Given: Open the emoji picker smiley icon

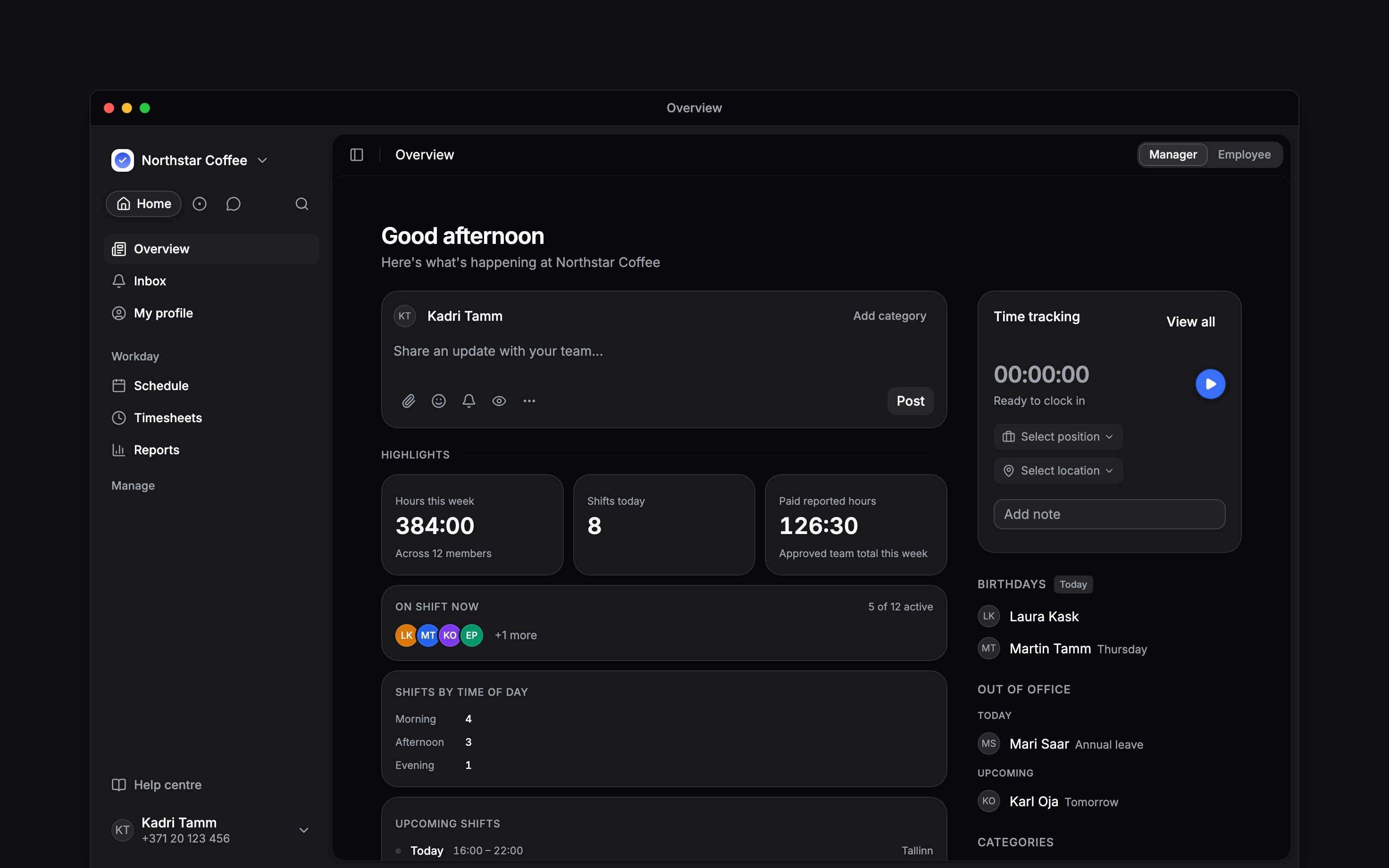Looking at the screenshot, I should (438, 401).
